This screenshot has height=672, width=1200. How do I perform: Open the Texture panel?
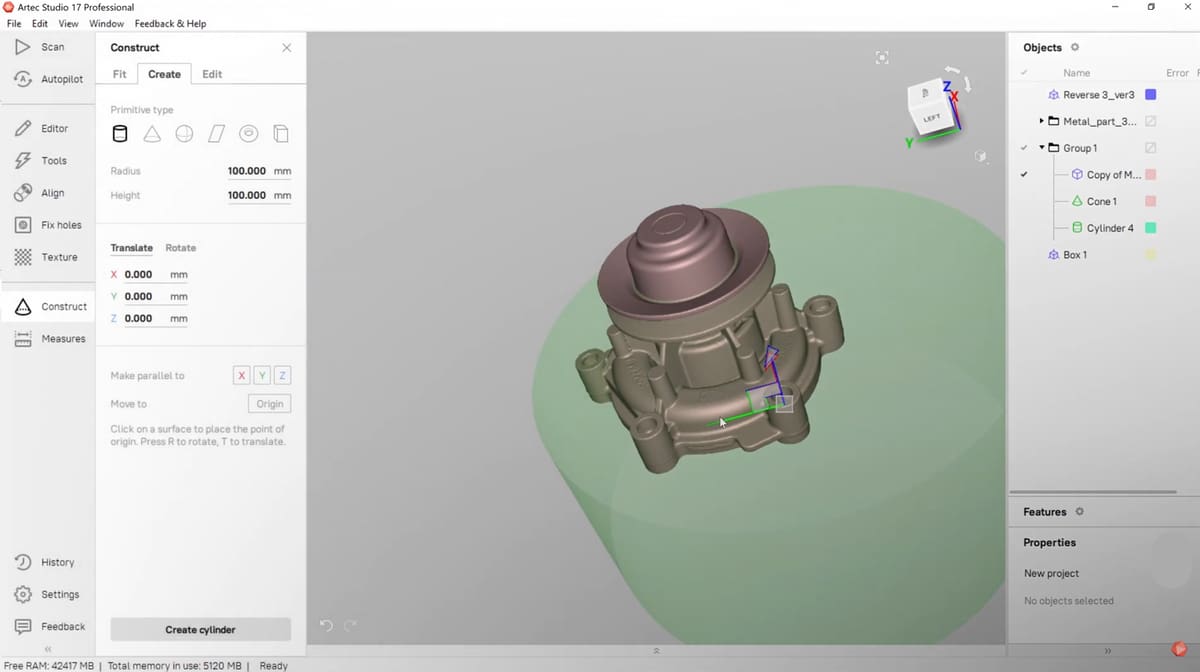point(47,257)
